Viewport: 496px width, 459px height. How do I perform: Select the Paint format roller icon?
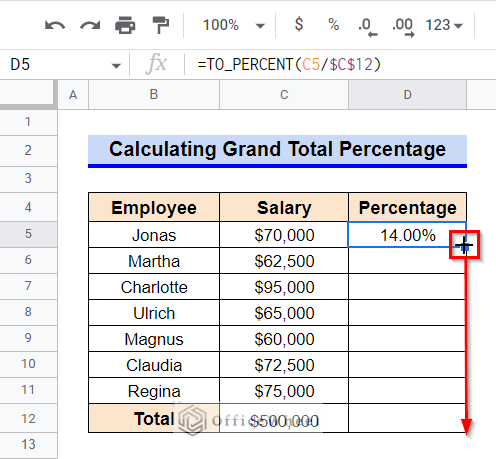coord(161,25)
